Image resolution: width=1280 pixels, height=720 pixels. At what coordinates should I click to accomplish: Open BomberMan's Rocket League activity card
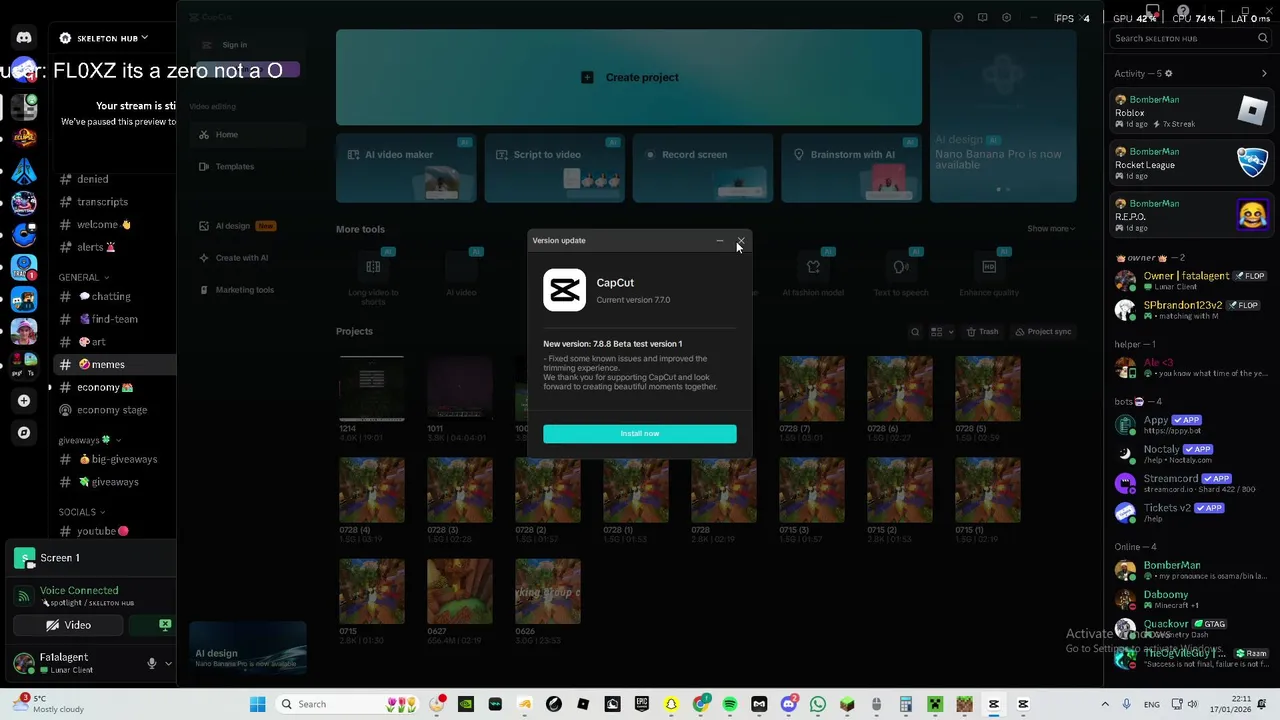coord(1191,163)
